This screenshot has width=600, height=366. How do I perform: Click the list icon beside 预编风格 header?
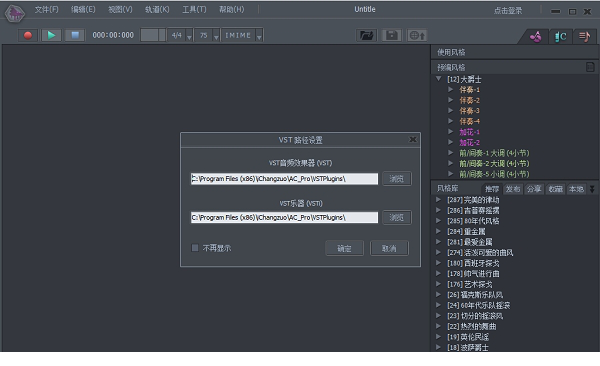click(x=590, y=67)
